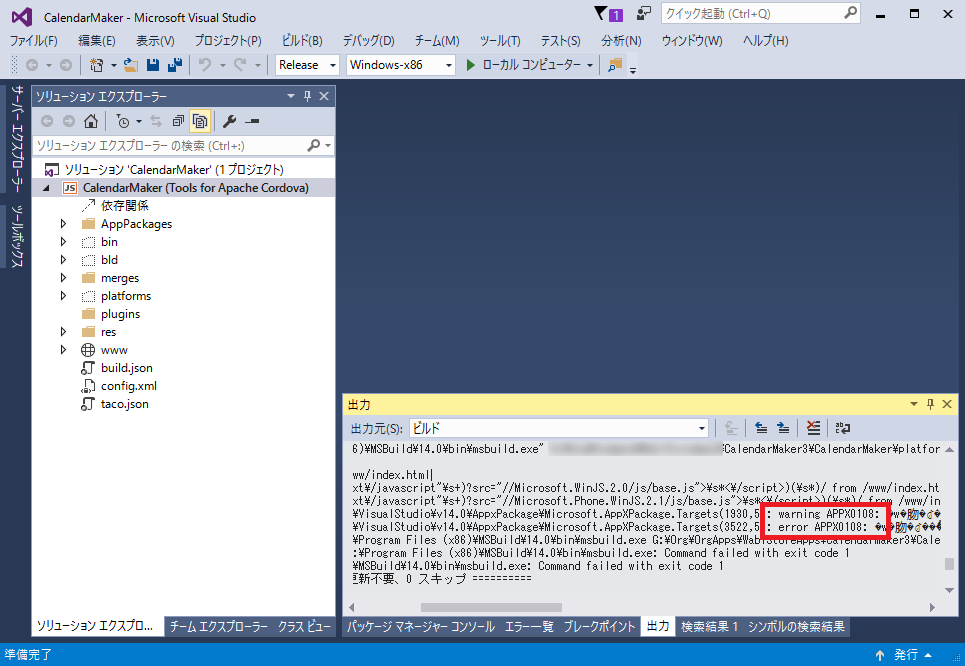The width and height of the screenshot is (965, 666).
Task: Open the サーバー エクスプローラー side tab
Action: pyautogui.click(x=18, y=138)
